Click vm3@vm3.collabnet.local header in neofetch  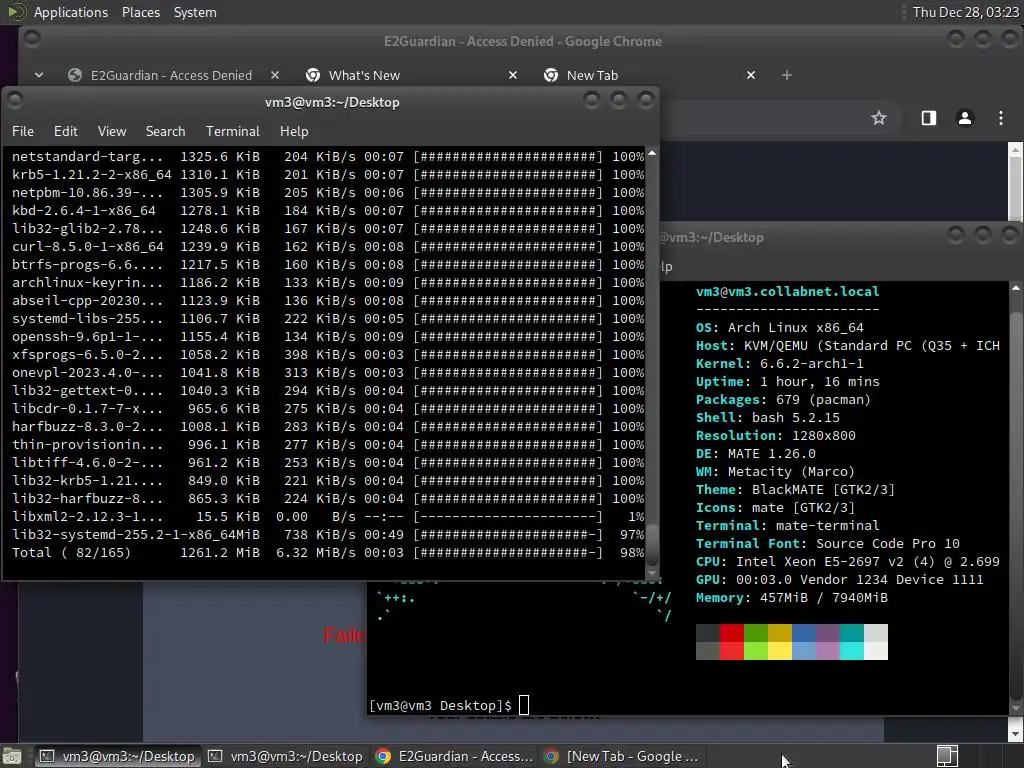click(788, 291)
